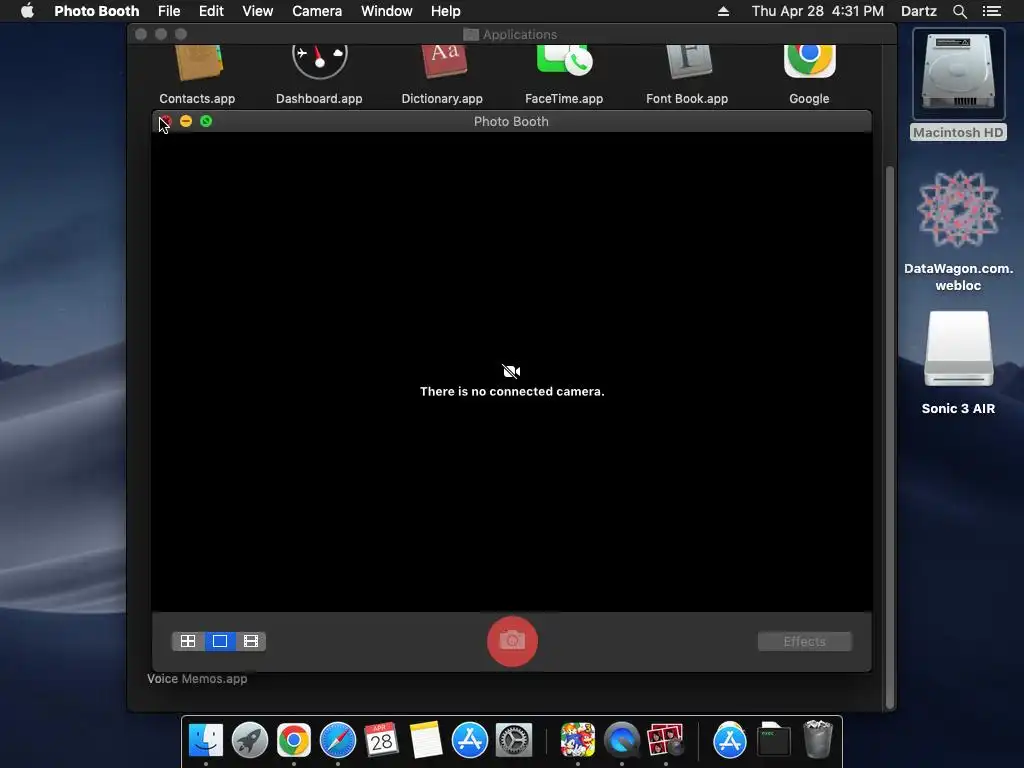Minimize the Photo Booth window

(x=185, y=121)
